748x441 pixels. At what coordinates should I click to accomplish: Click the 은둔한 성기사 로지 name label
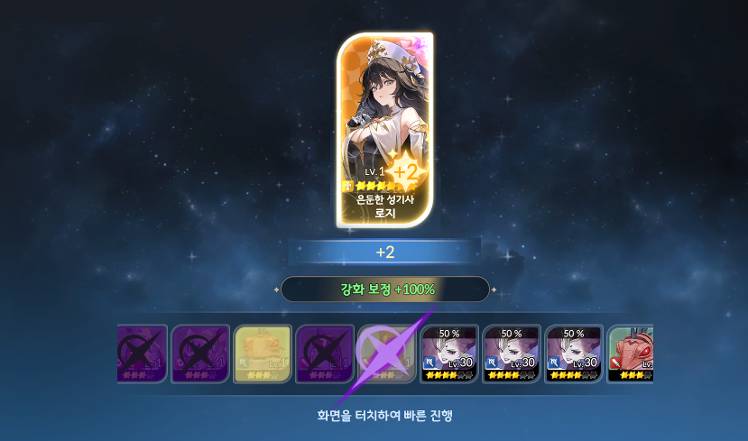point(385,205)
